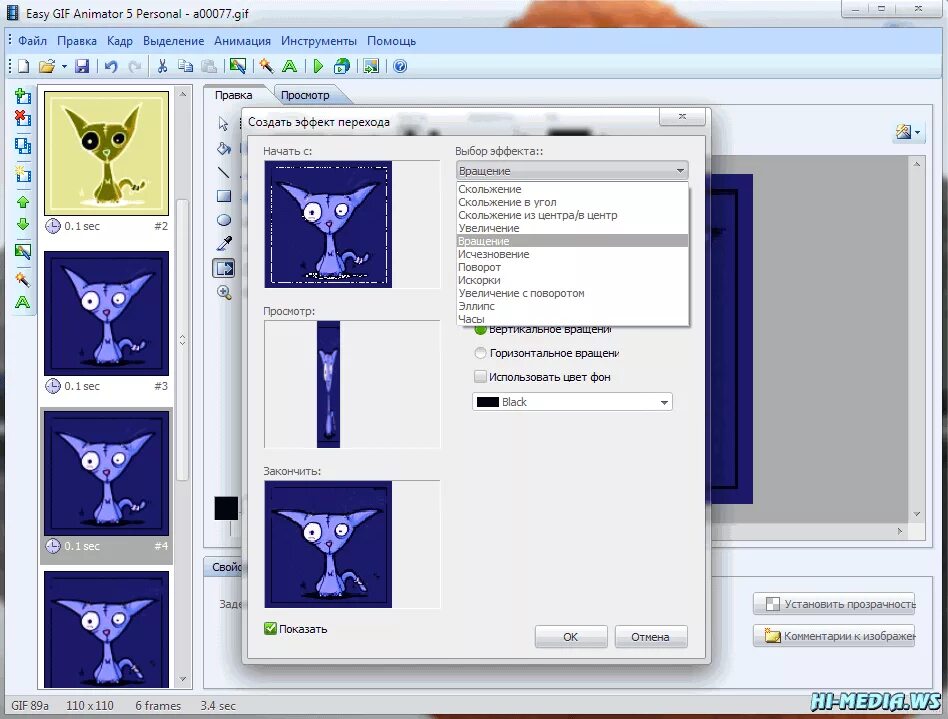Image resolution: width=948 pixels, height=719 pixels.
Task: Click the Redo arrow icon
Action: (135, 67)
